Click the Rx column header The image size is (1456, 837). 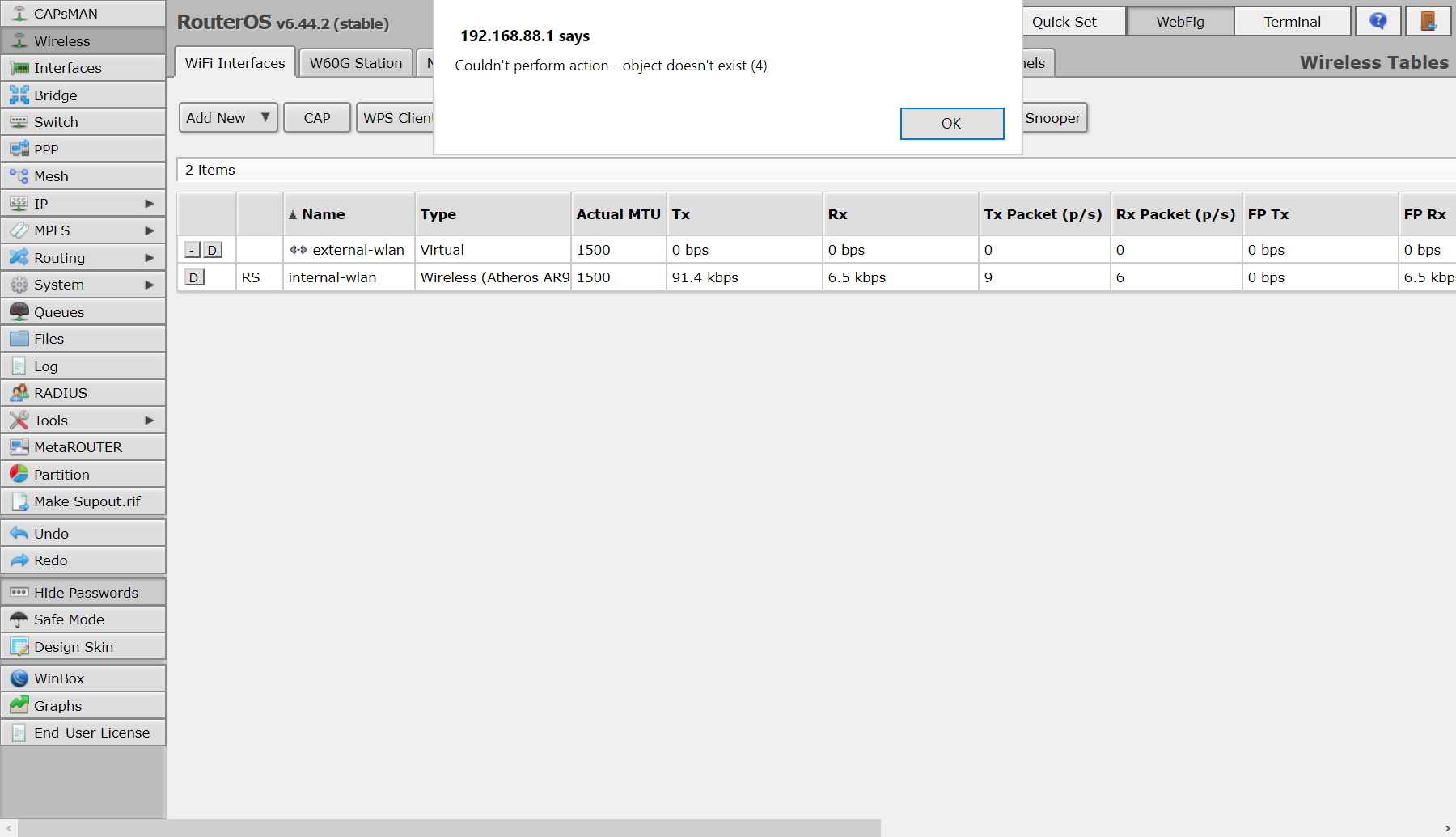pyautogui.click(x=901, y=214)
